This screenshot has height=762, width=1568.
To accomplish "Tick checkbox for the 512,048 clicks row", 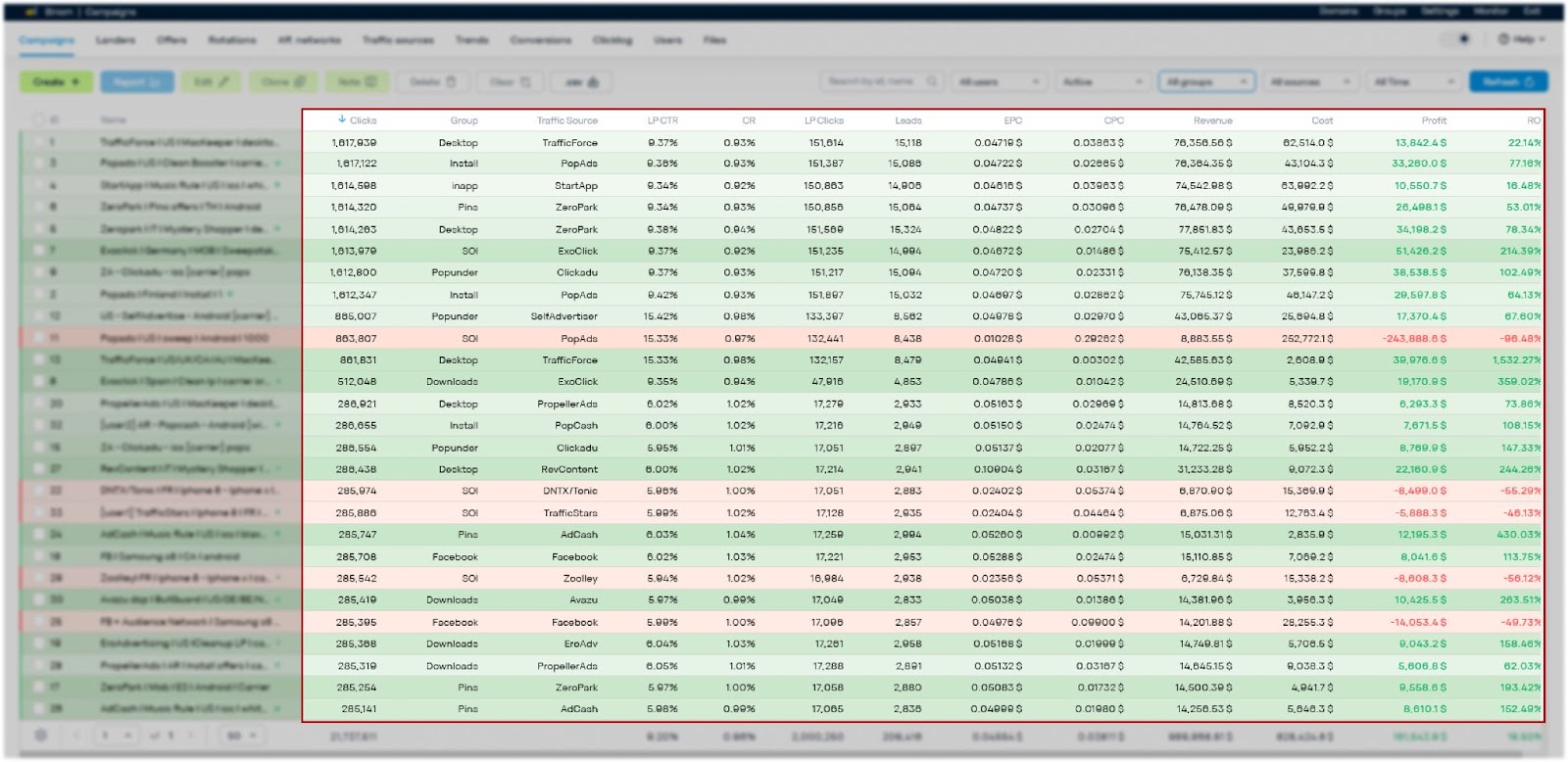I will [x=39, y=382].
